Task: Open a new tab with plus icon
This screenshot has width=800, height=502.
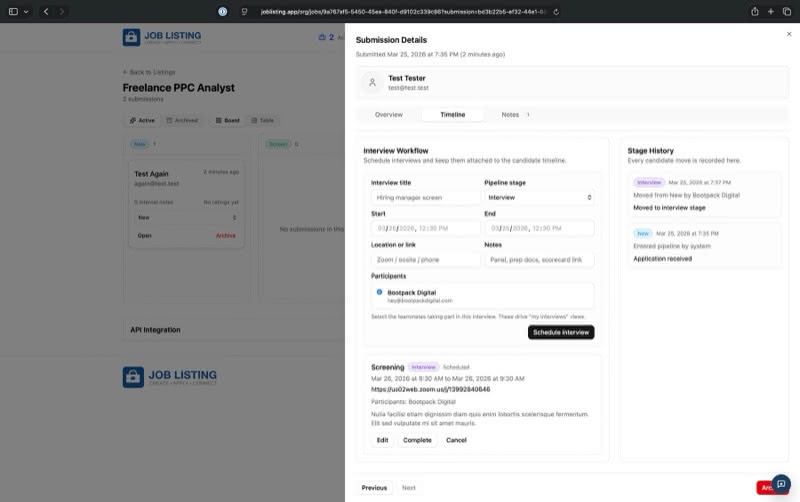Action: (770, 11)
